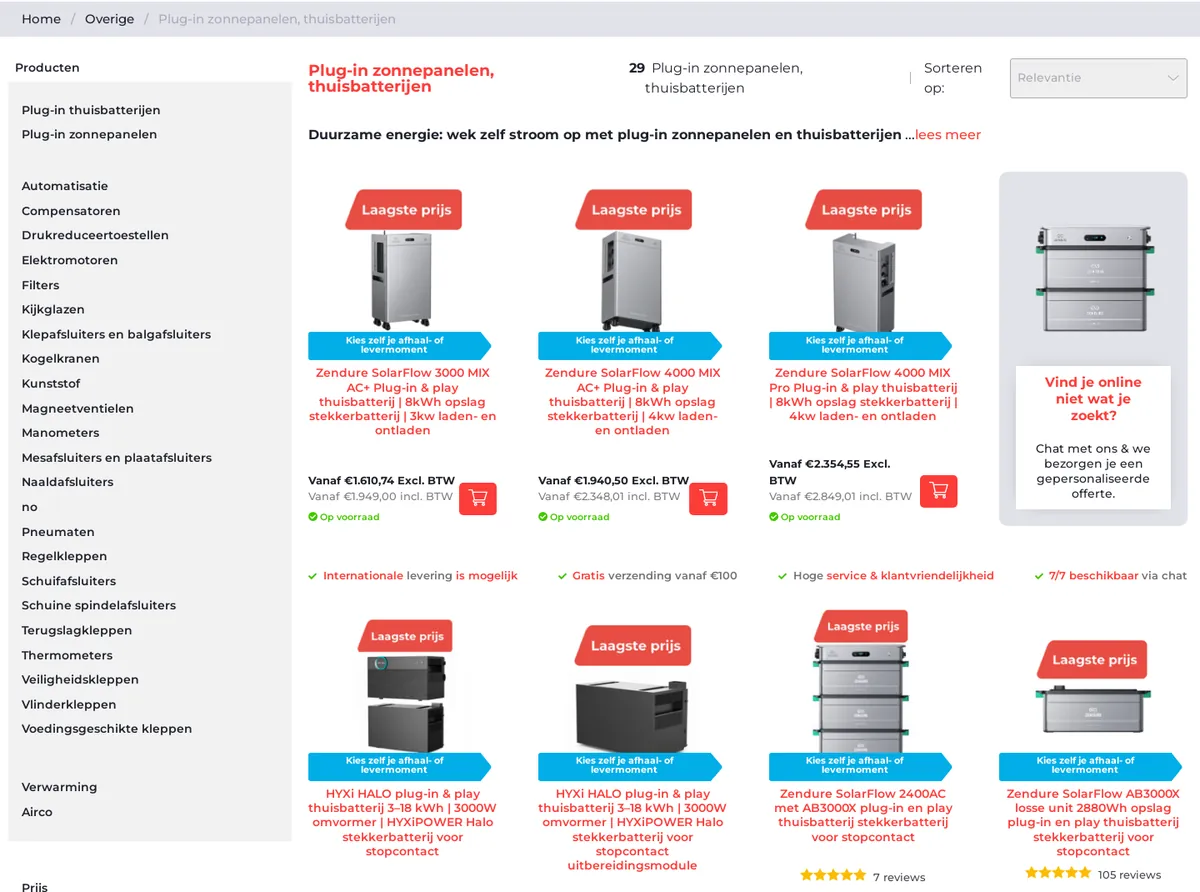
Task: Open Zendure SolarFlow 4000 MIX AC+ product title
Action: point(633,401)
